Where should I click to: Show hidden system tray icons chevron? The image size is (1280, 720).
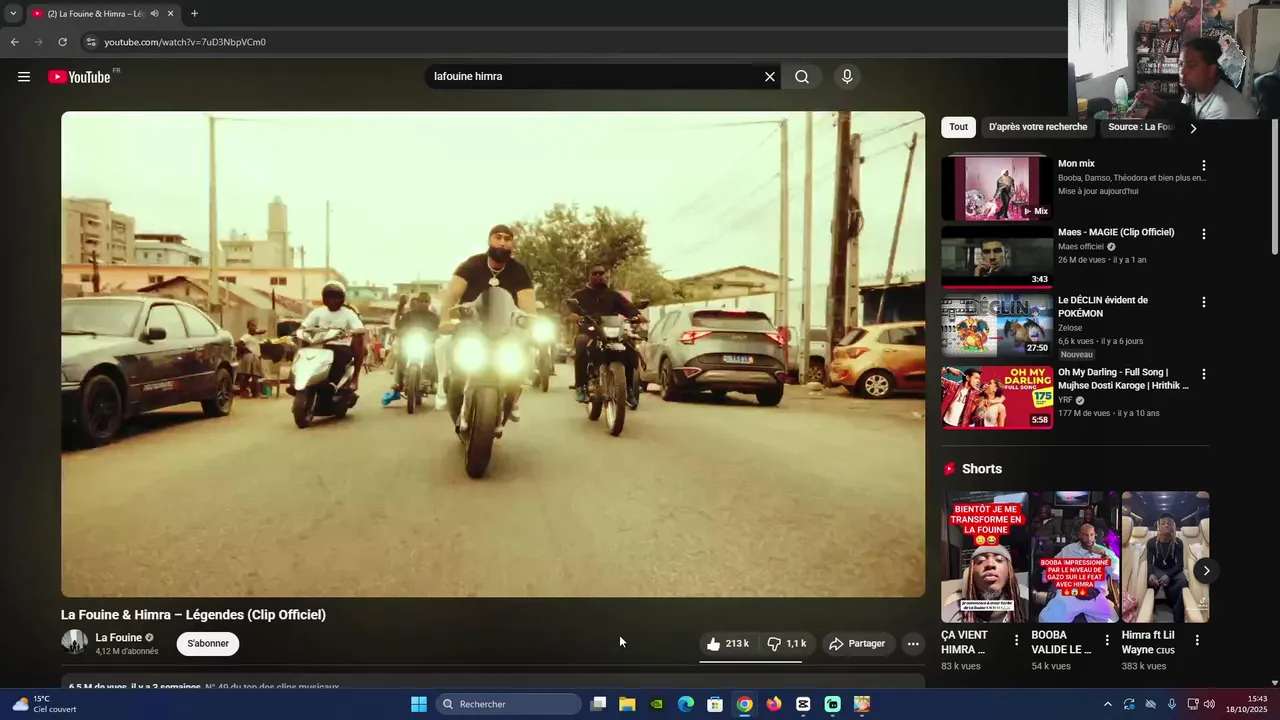click(1107, 704)
